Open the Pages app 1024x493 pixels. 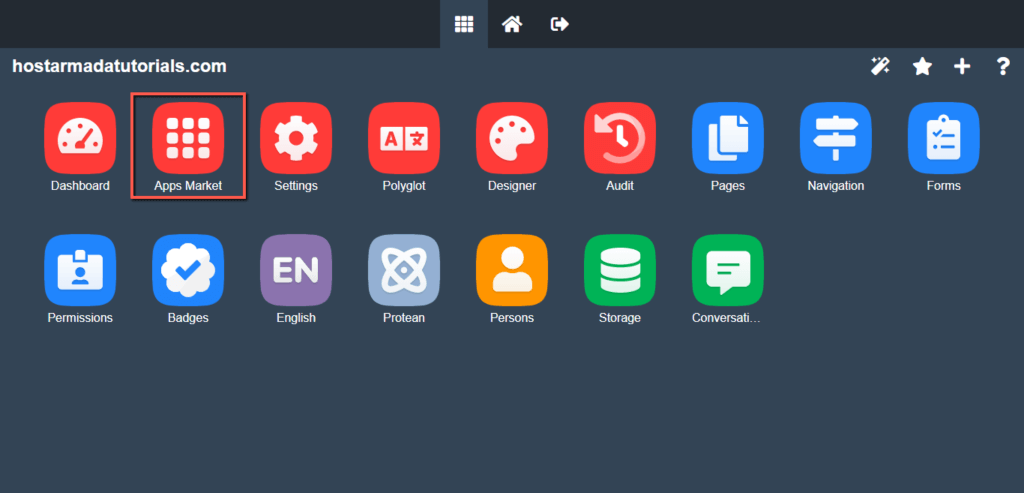click(x=728, y=138)
